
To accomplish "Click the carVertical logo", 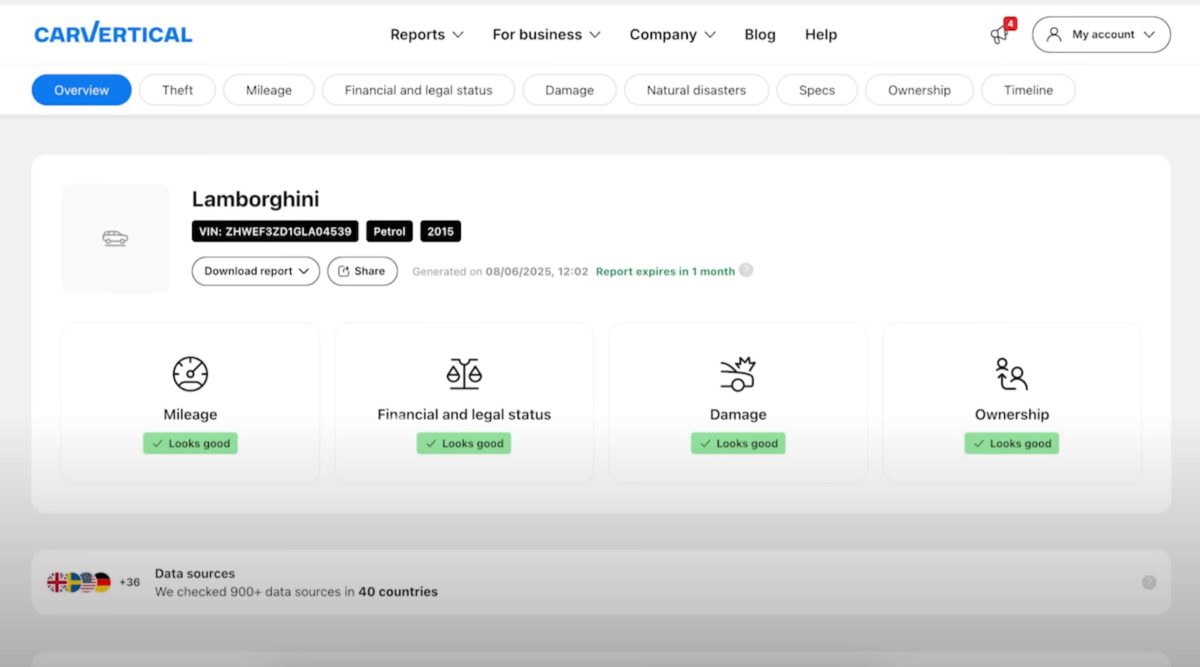I will click(113, 34).
